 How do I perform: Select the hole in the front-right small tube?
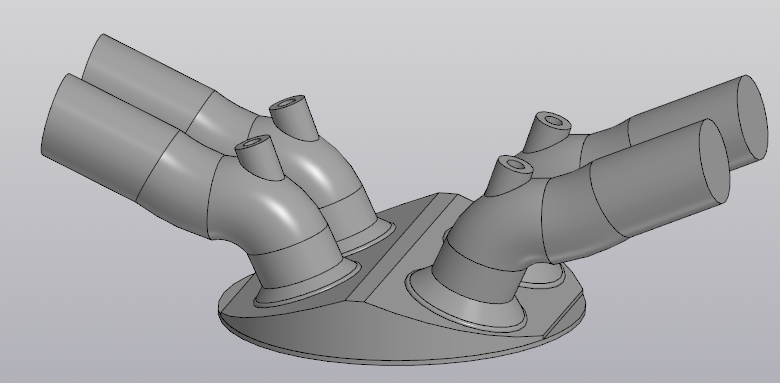[516, 164]
